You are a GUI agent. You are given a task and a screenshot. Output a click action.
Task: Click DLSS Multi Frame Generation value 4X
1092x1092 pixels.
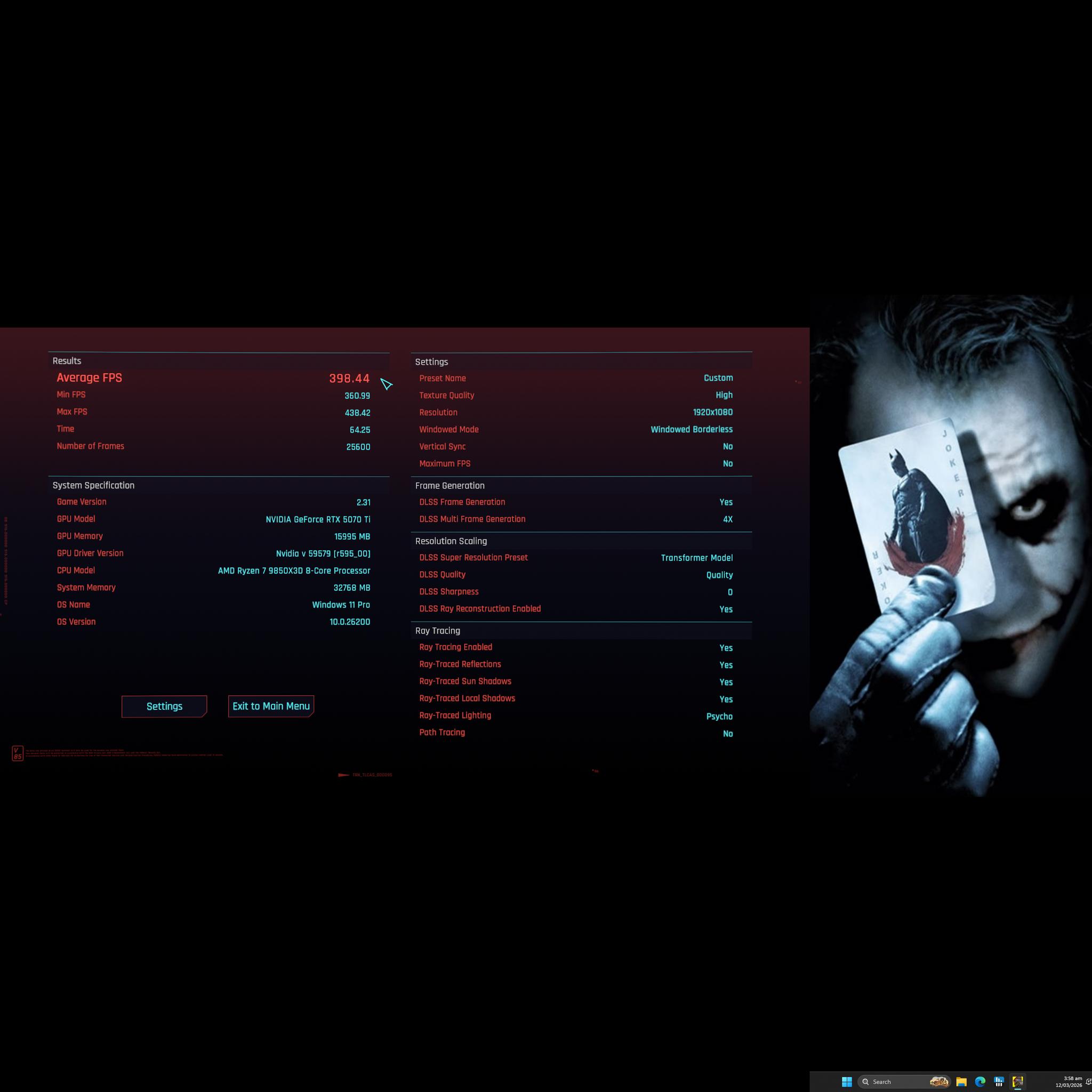pyautogui.click(x=727, y=519)
